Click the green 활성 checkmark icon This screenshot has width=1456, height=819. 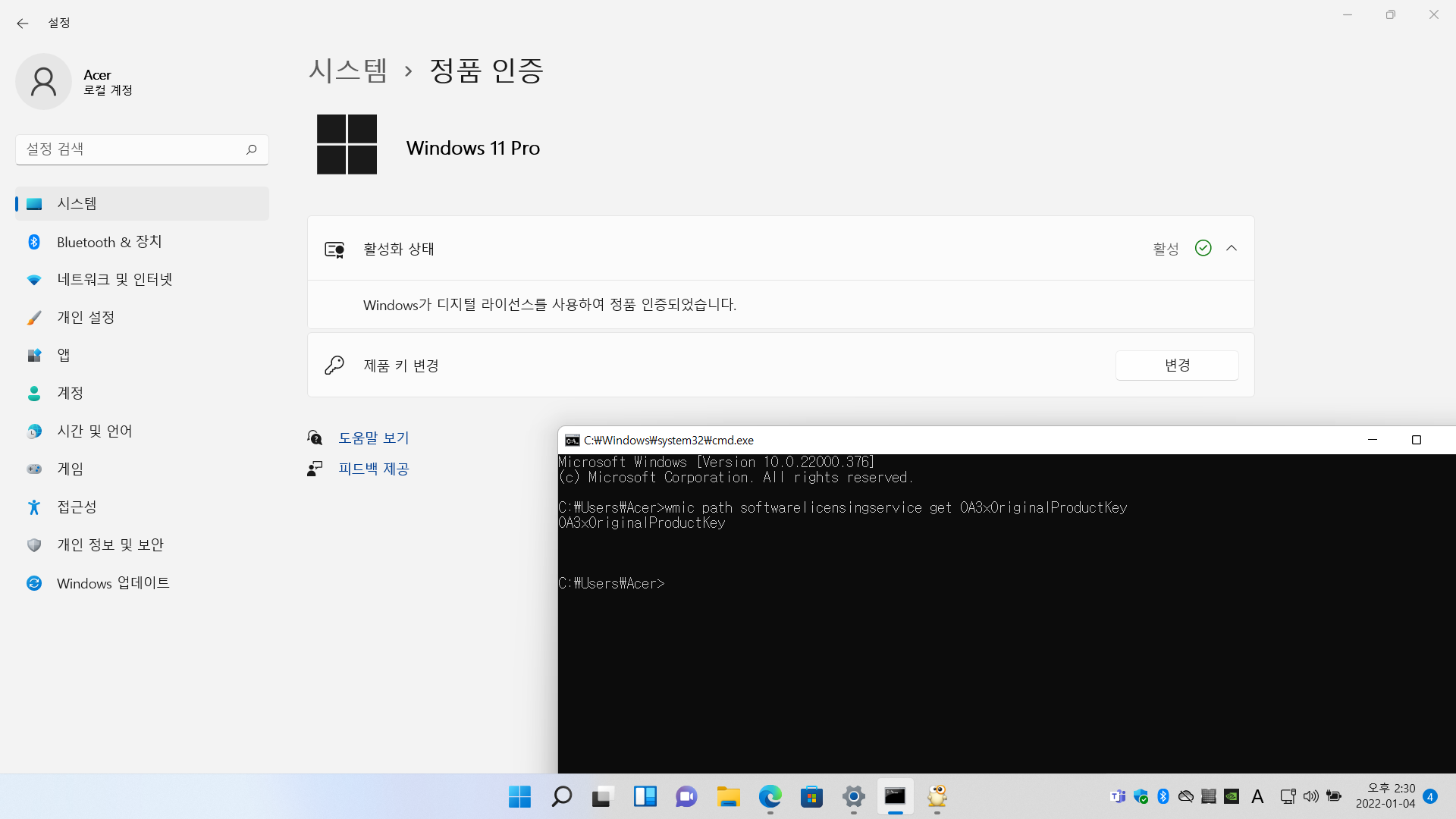[1203, 248]
